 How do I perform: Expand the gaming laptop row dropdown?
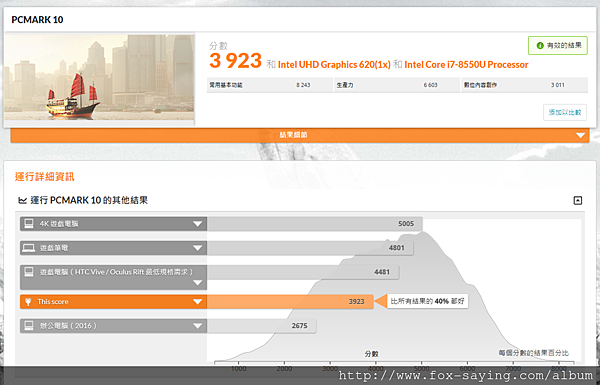coord(197,248)
